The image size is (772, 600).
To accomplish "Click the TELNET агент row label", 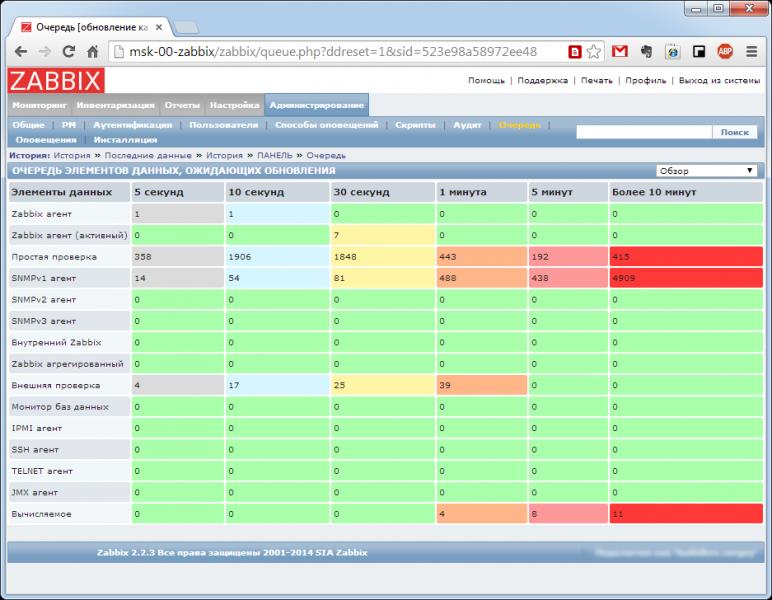I will (42, 471).
